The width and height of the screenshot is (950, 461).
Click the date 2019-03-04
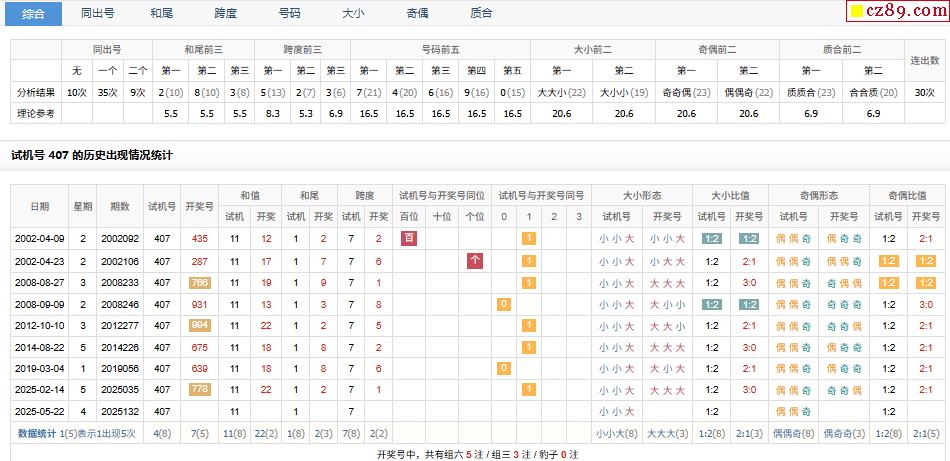tap(39, 369)
